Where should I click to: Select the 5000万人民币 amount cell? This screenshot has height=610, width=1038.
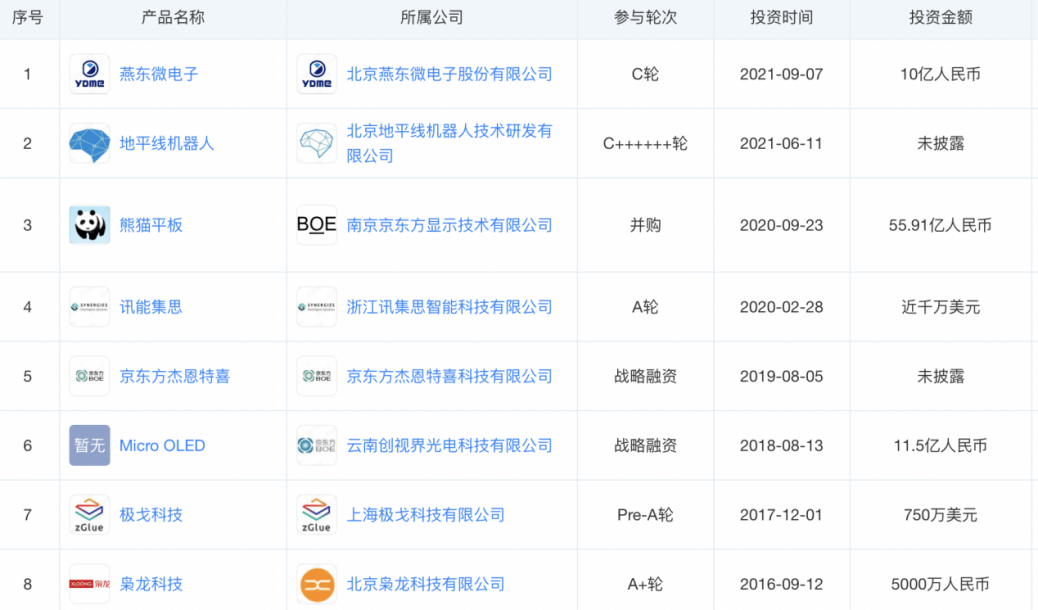[x=941, y=584]
